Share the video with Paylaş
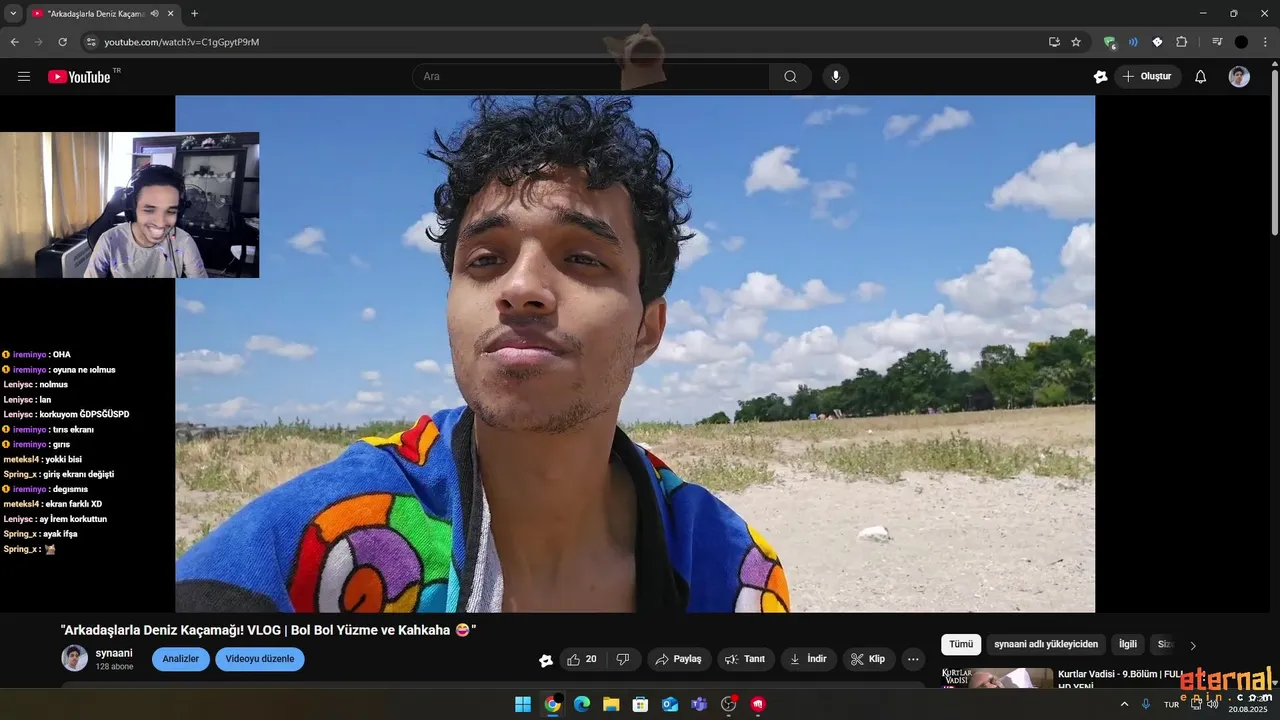The width and height of the screenshot is (1280, 720). coord(679,659)
